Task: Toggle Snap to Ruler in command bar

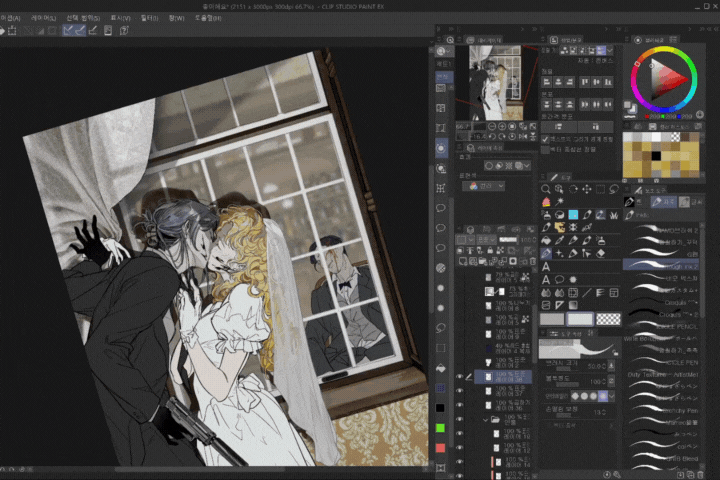Action: coord(68,30)
